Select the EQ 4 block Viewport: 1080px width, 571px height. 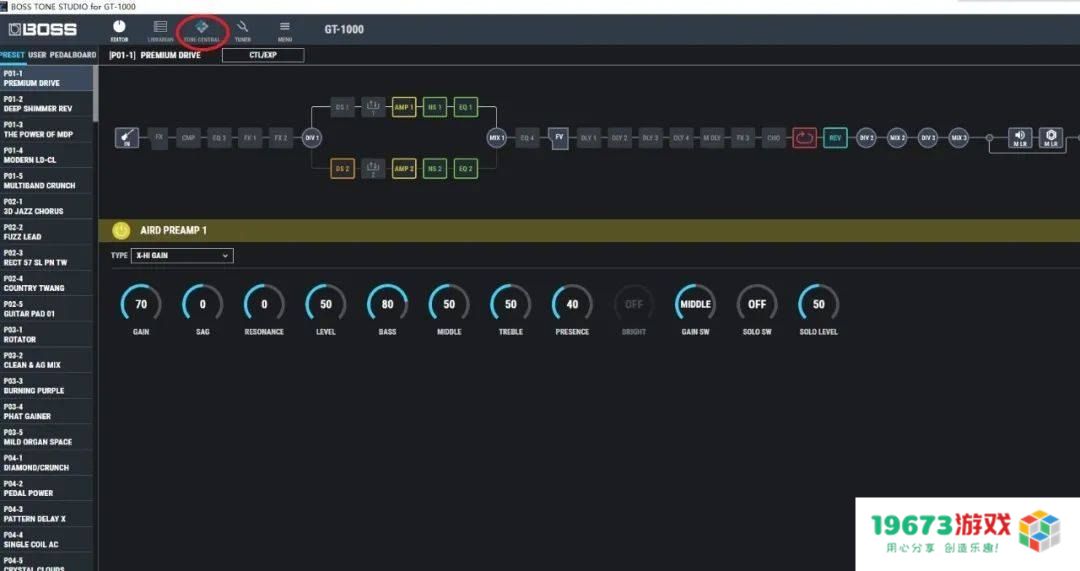click(527, 138)
